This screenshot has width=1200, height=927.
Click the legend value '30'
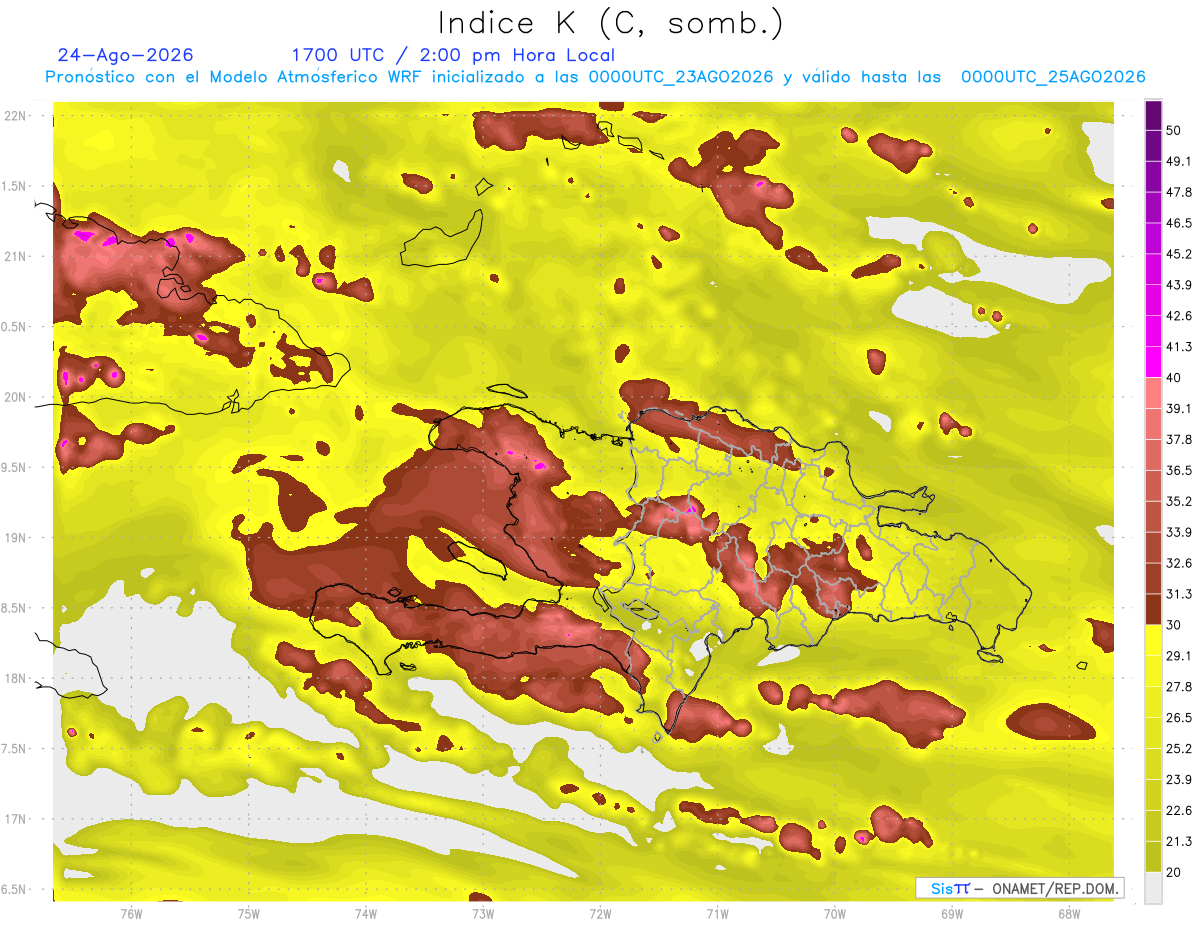click(x=1174, y=625)
